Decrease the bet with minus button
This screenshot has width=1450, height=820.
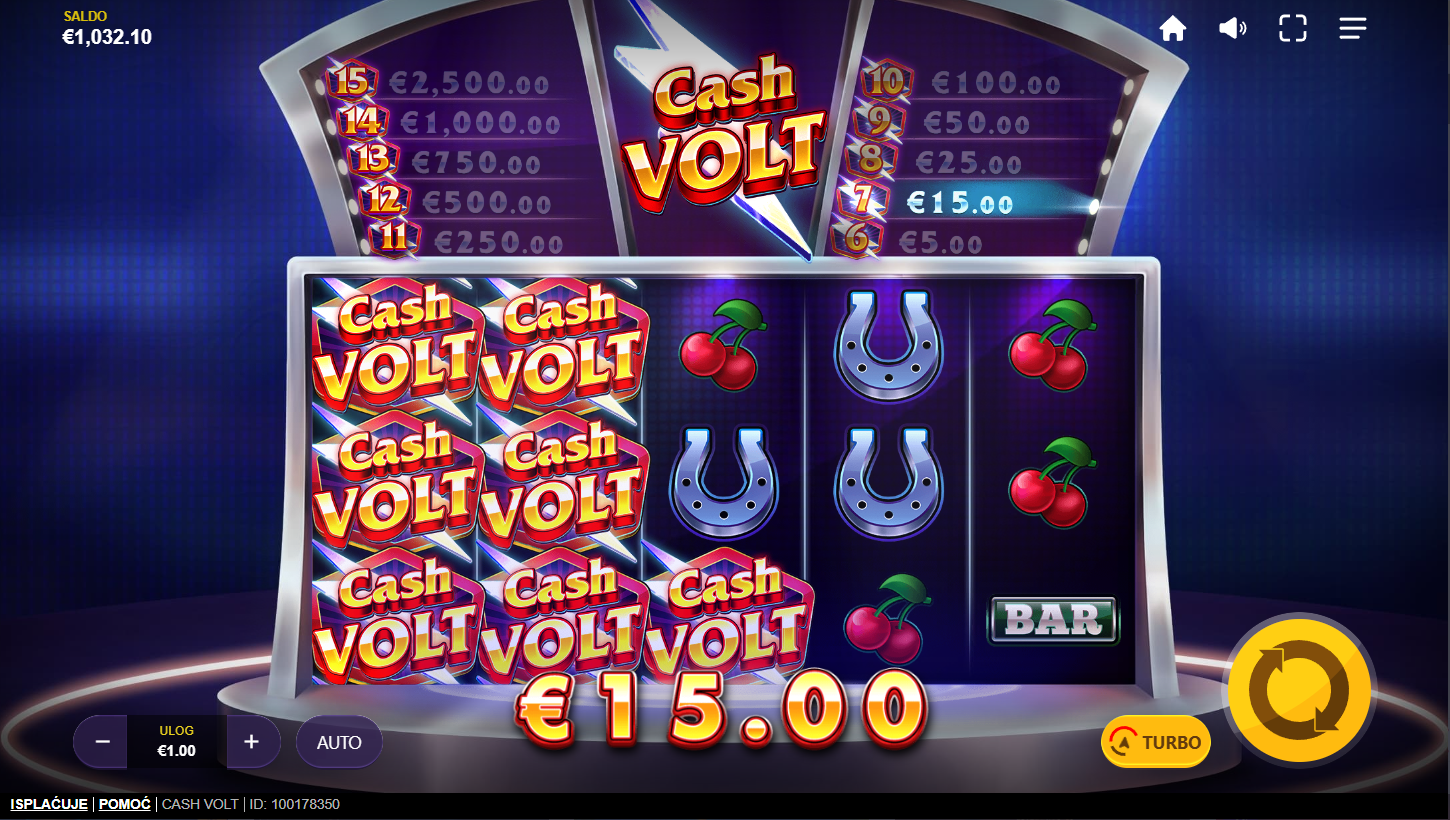pos(102,742)
